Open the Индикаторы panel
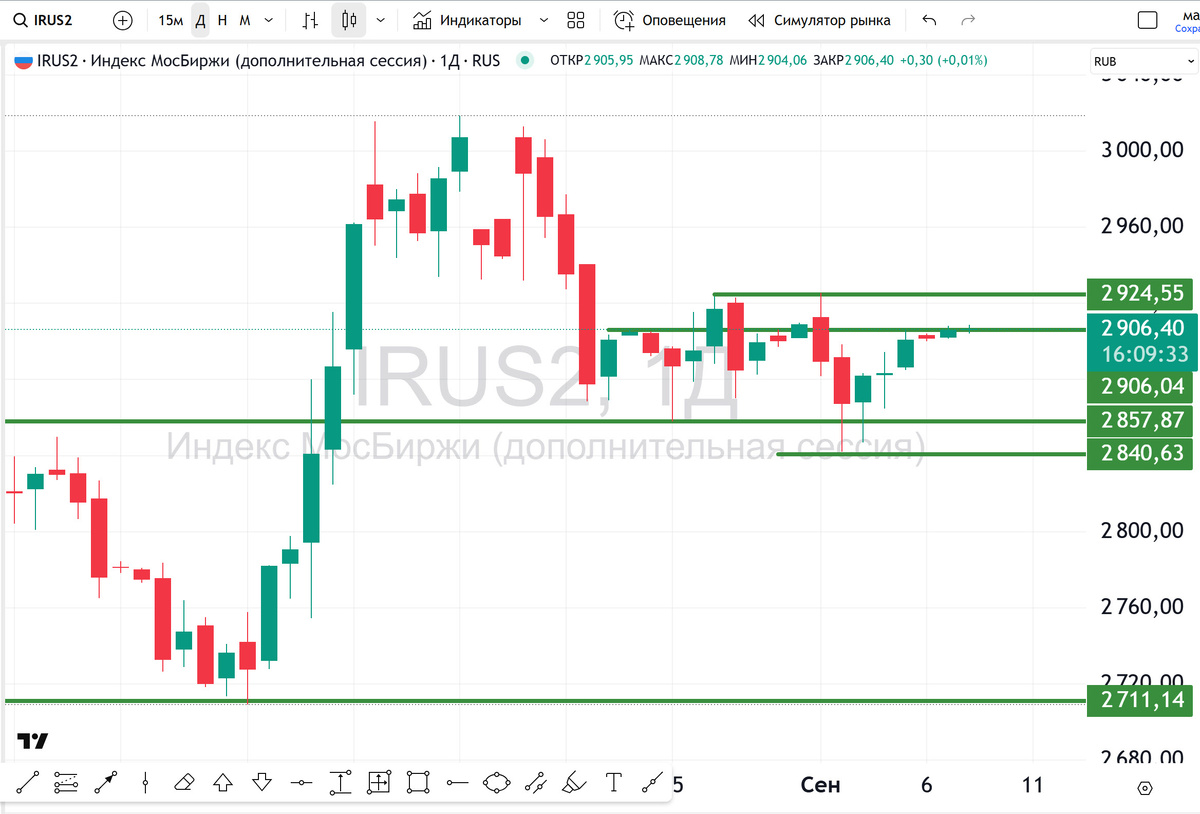The image size is (1200, 814). tap(467, 20)
